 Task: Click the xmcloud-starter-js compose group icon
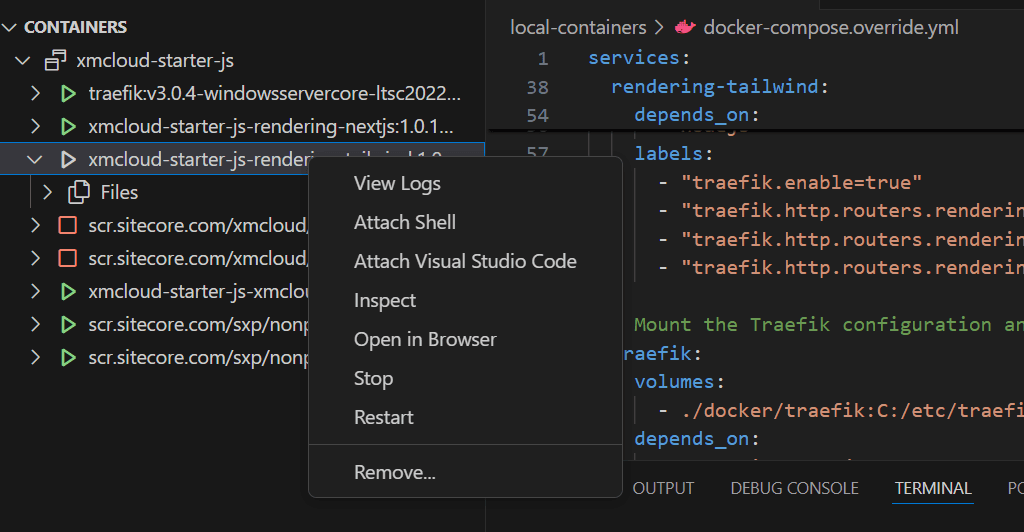[x=56, y=60]
